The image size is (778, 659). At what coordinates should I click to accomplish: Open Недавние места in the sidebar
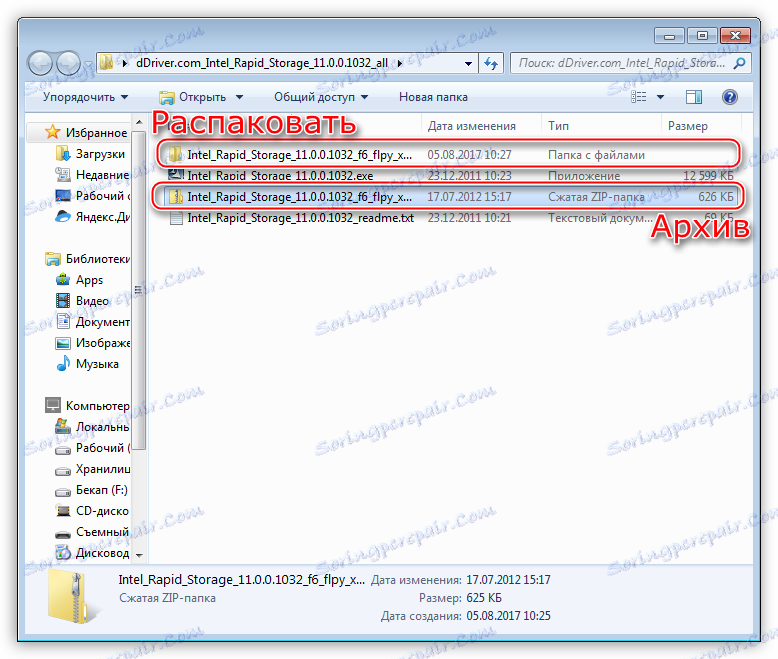coord(92,175)
